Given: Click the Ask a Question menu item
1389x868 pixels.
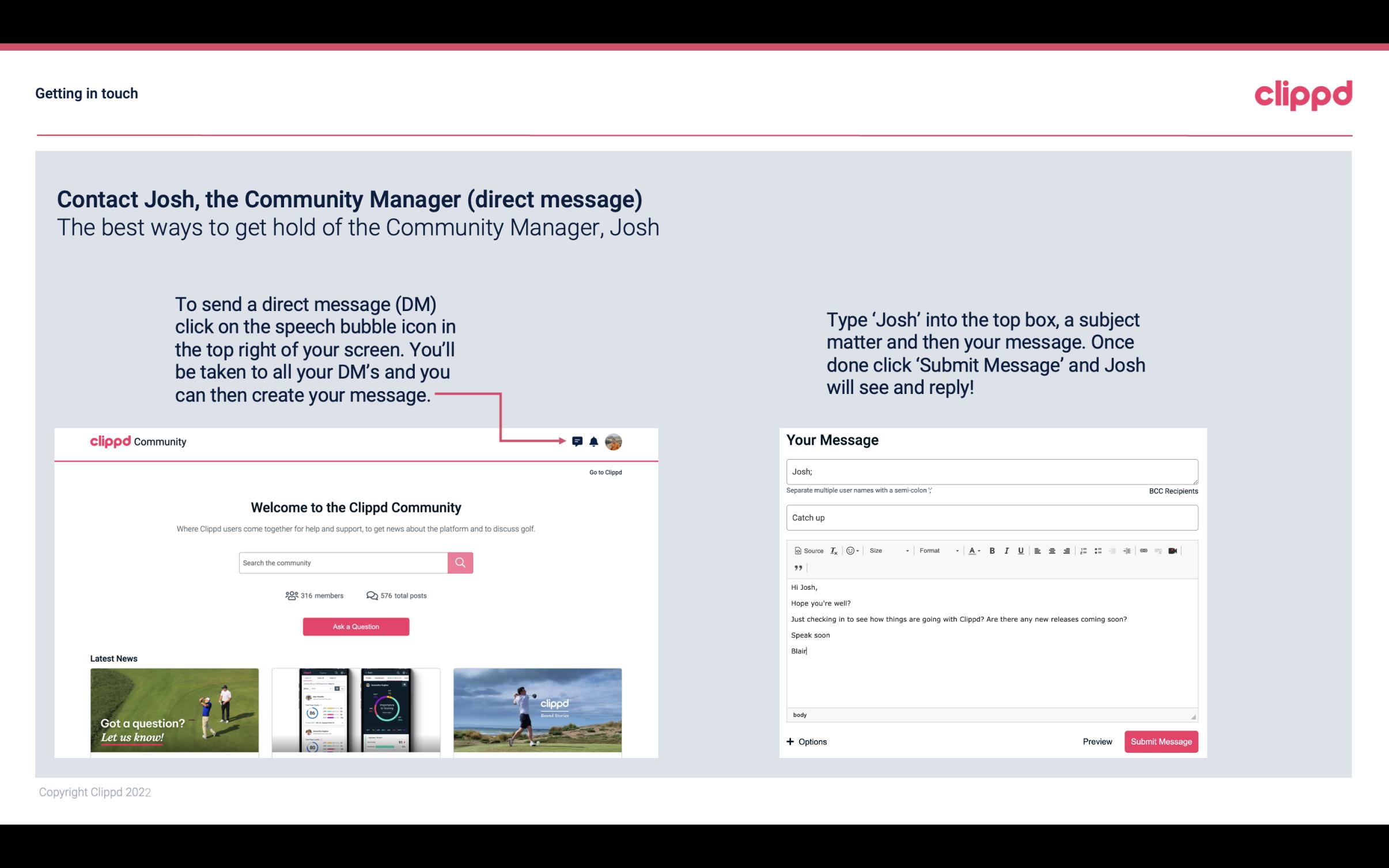Looking at the screenshot, I should click(356, 626).
